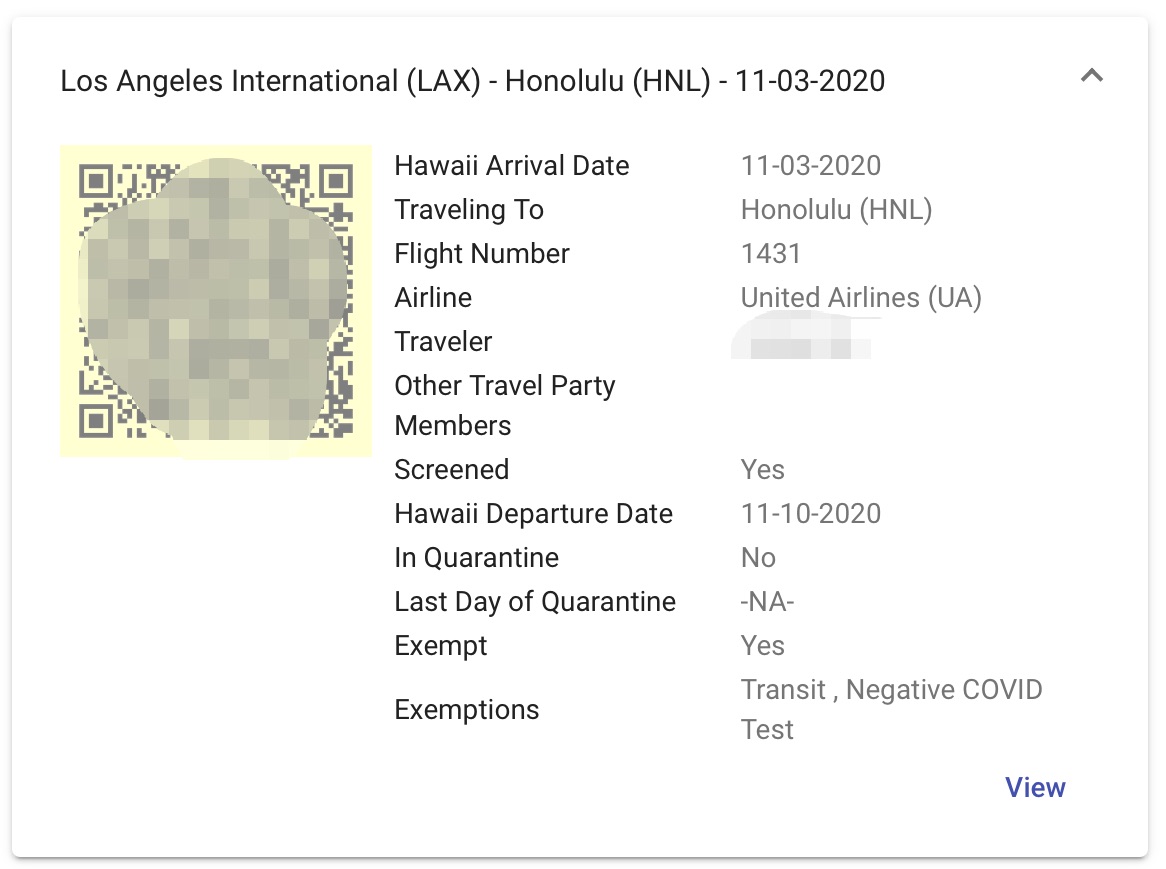Select the Last Day of Quarantine label
This screenshot has width=1166, height=869.
[x=535, y=602]
